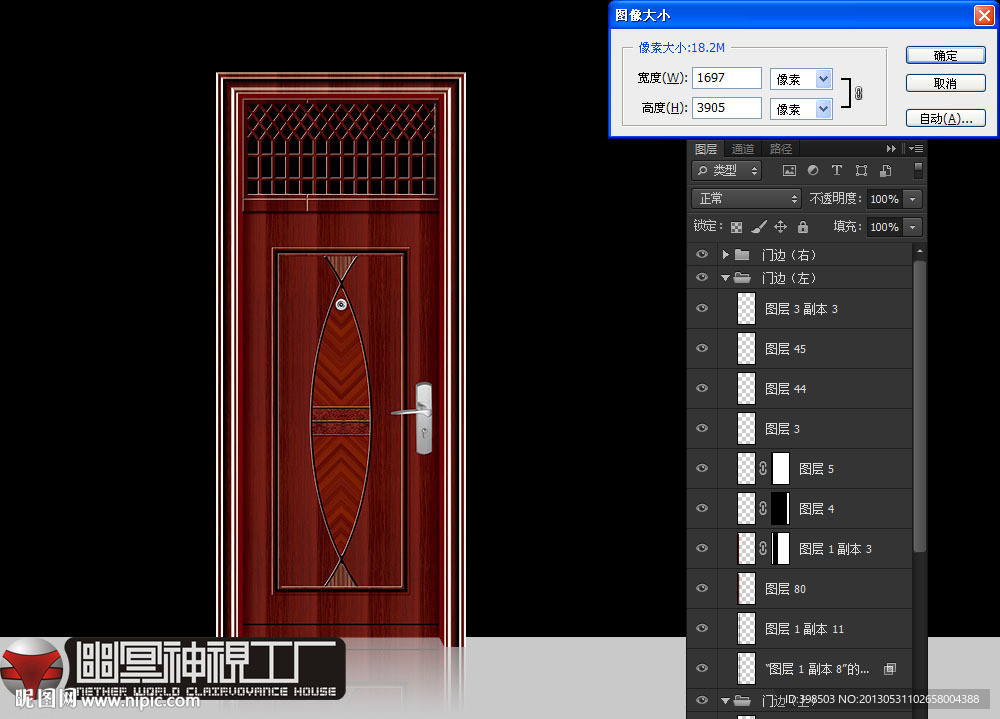Toggle visibility of 图层 3 副本 3
The width and height of the screenshot is (1000, 719).
(x=702, y=308)
